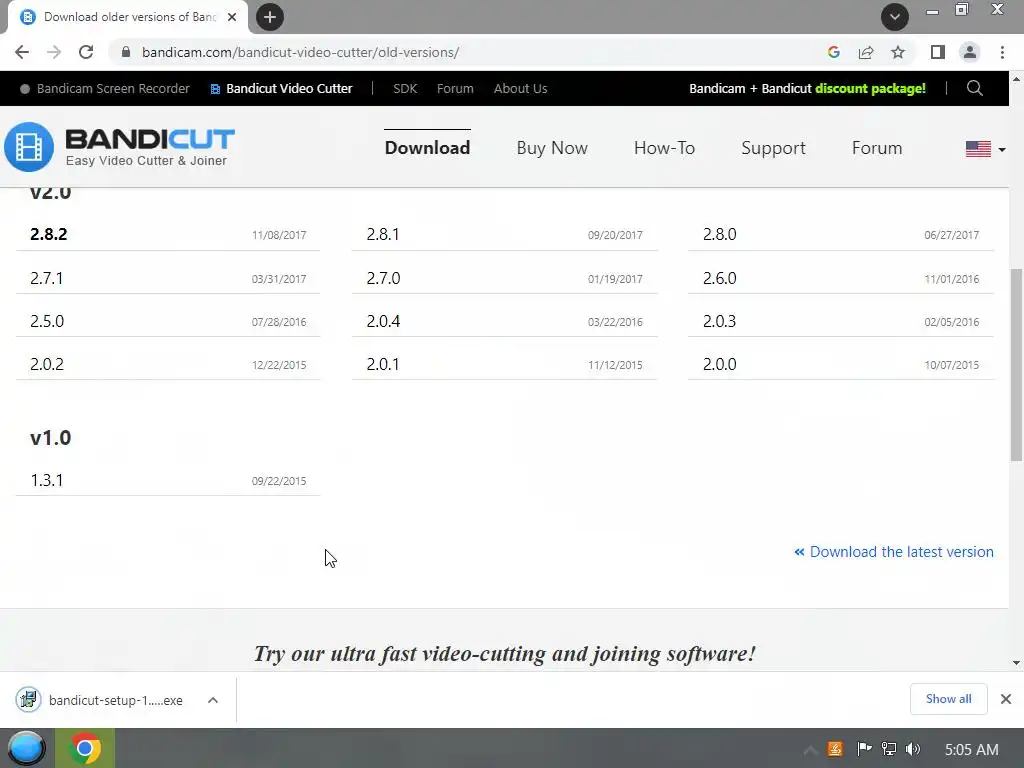Click the 5:05 AM clock

click(x=972, y=750)
